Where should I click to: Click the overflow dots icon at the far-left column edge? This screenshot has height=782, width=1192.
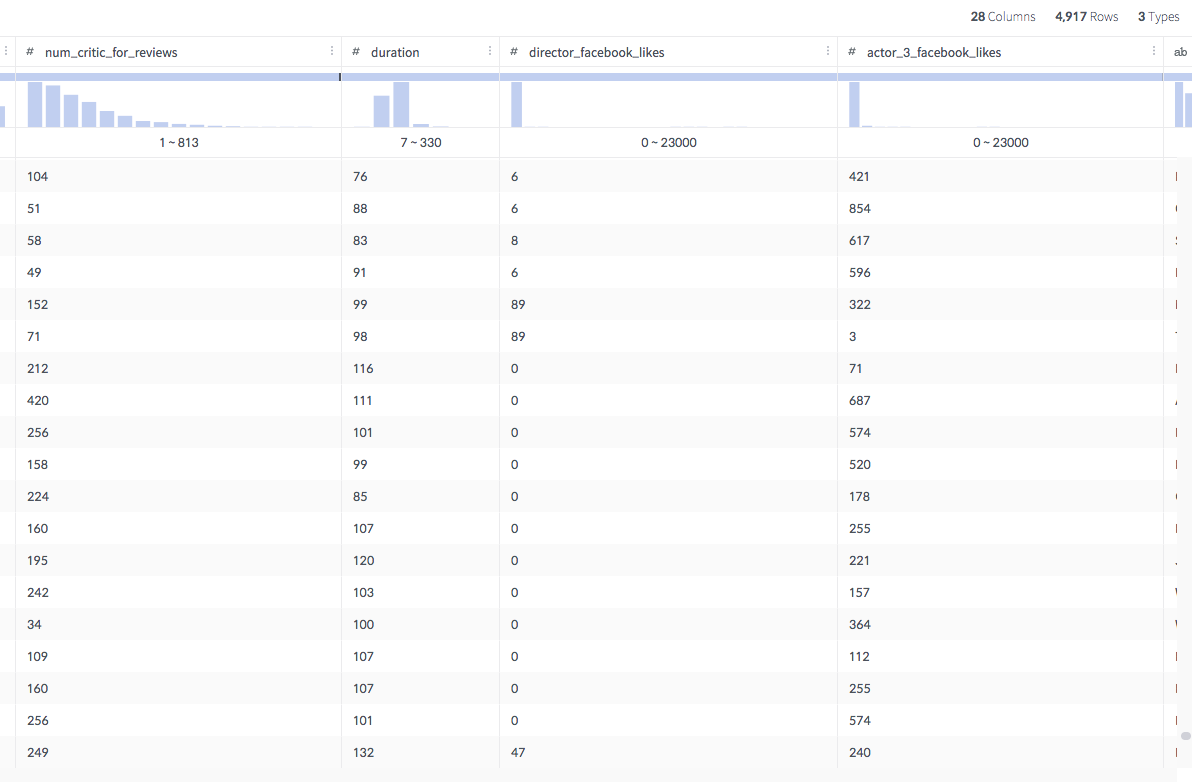pos(4,51)
